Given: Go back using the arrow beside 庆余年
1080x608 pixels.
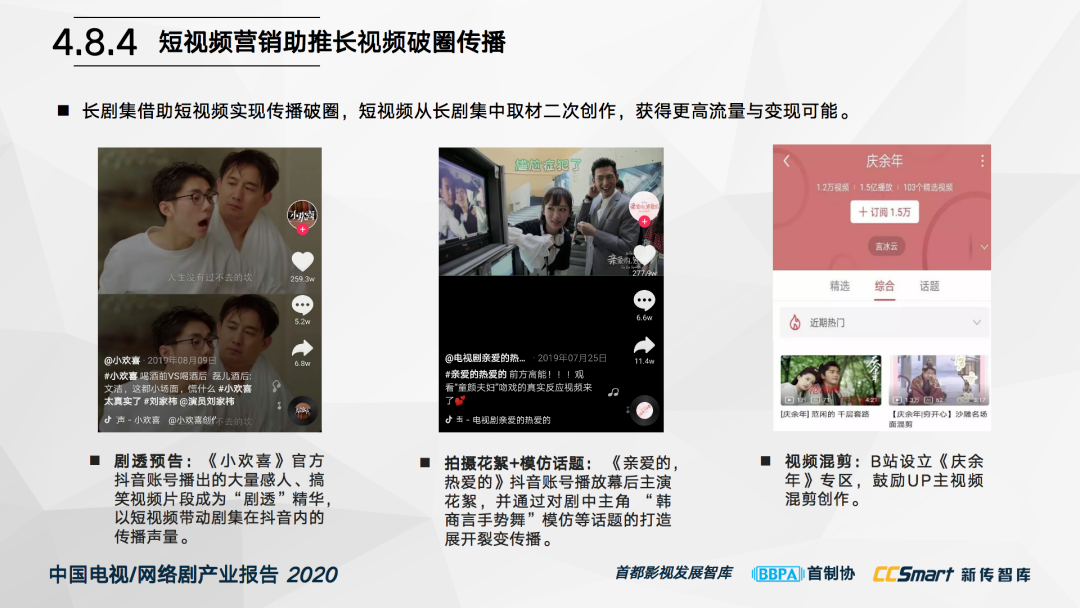Looking at the screenshot, I should [x=786, y=161].
